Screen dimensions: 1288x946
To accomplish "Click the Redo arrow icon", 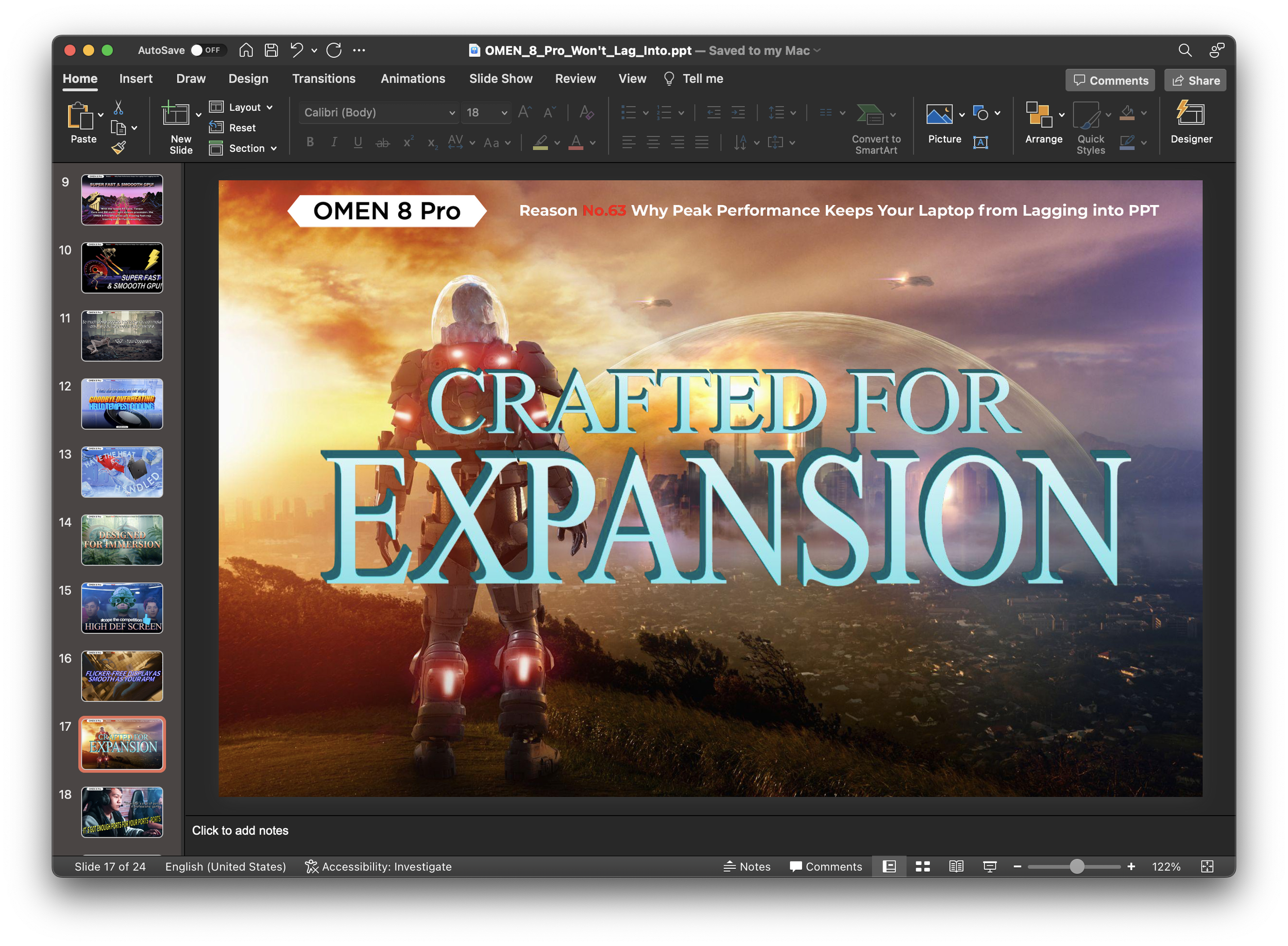I will coord(334,50).
